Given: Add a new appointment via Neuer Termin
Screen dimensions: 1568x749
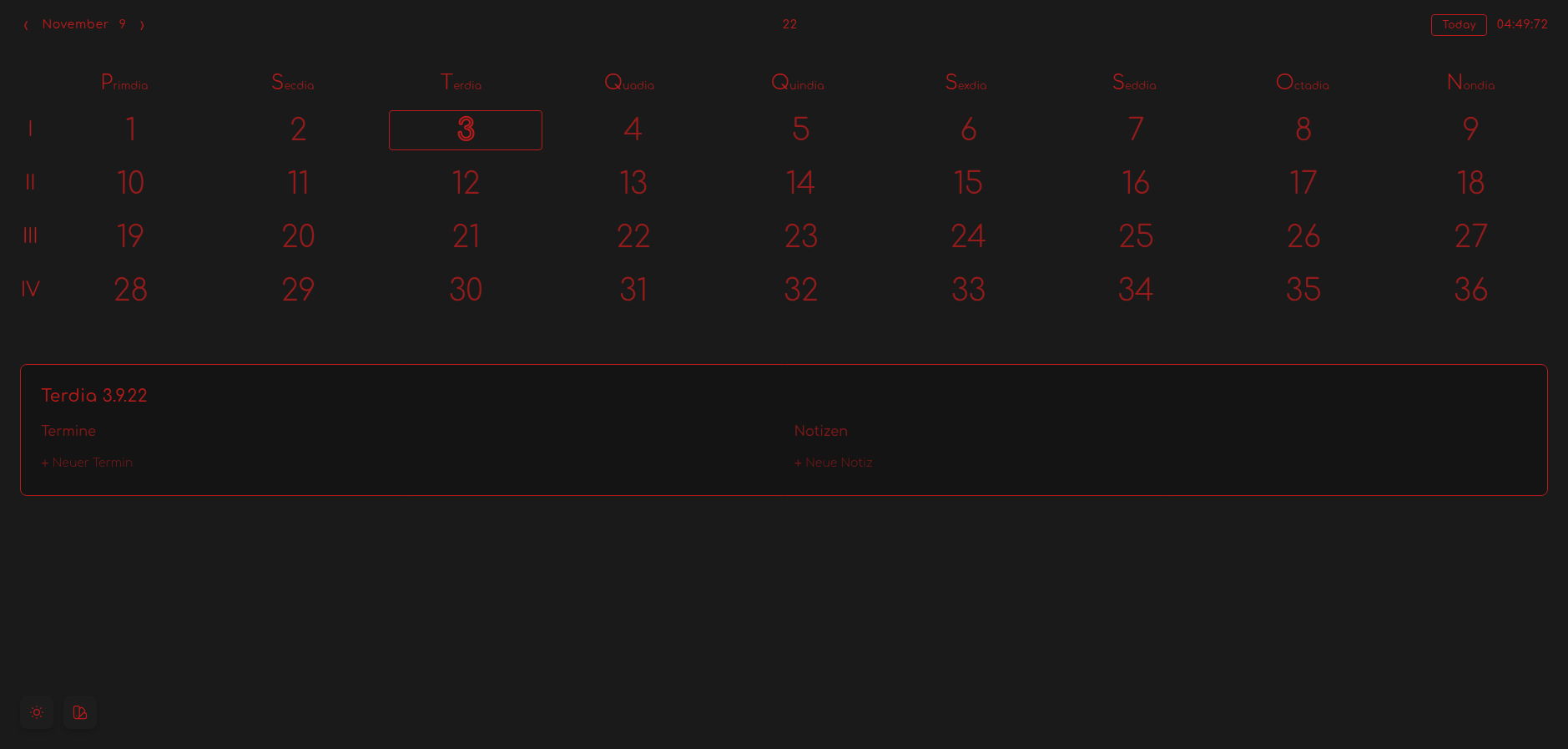Looking at the screenshot, I should click(87, 463).
